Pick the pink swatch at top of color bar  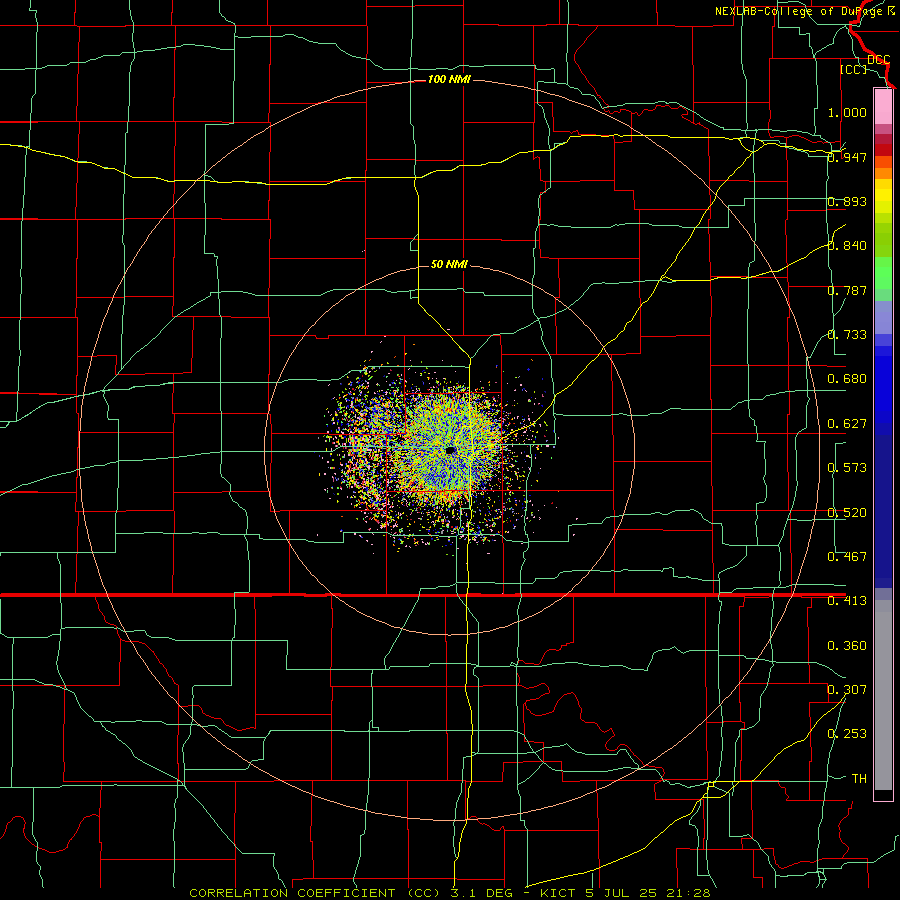tap(883, 107)
